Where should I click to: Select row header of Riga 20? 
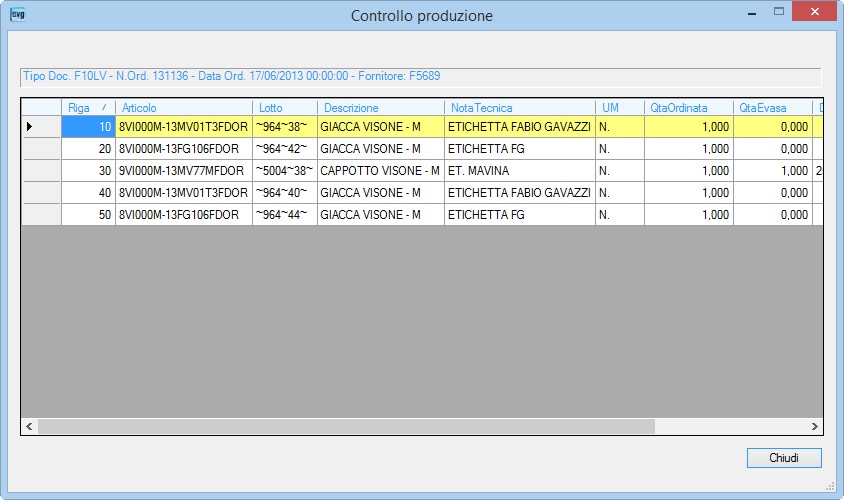point(41,149)
